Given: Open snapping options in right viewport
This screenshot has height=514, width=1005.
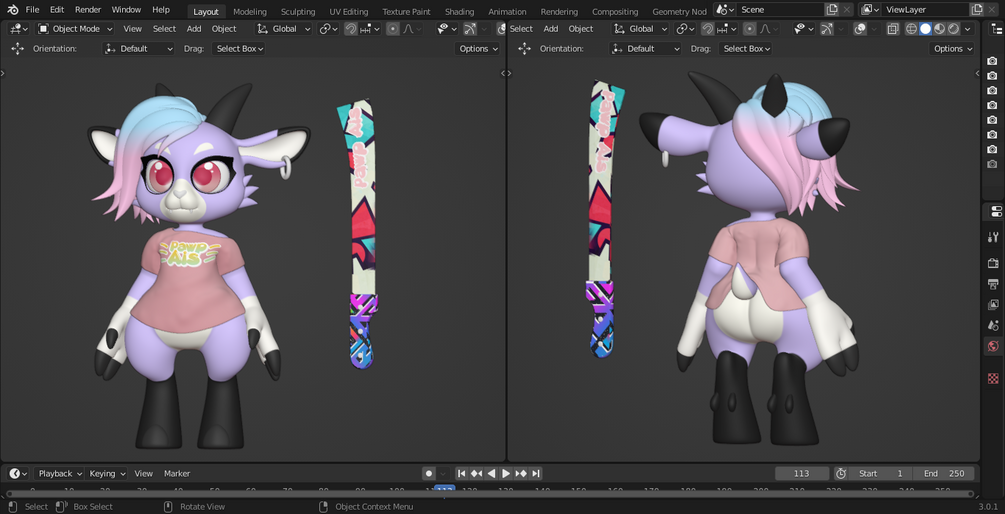Looking at the screenshot, I should click(727, 29).
